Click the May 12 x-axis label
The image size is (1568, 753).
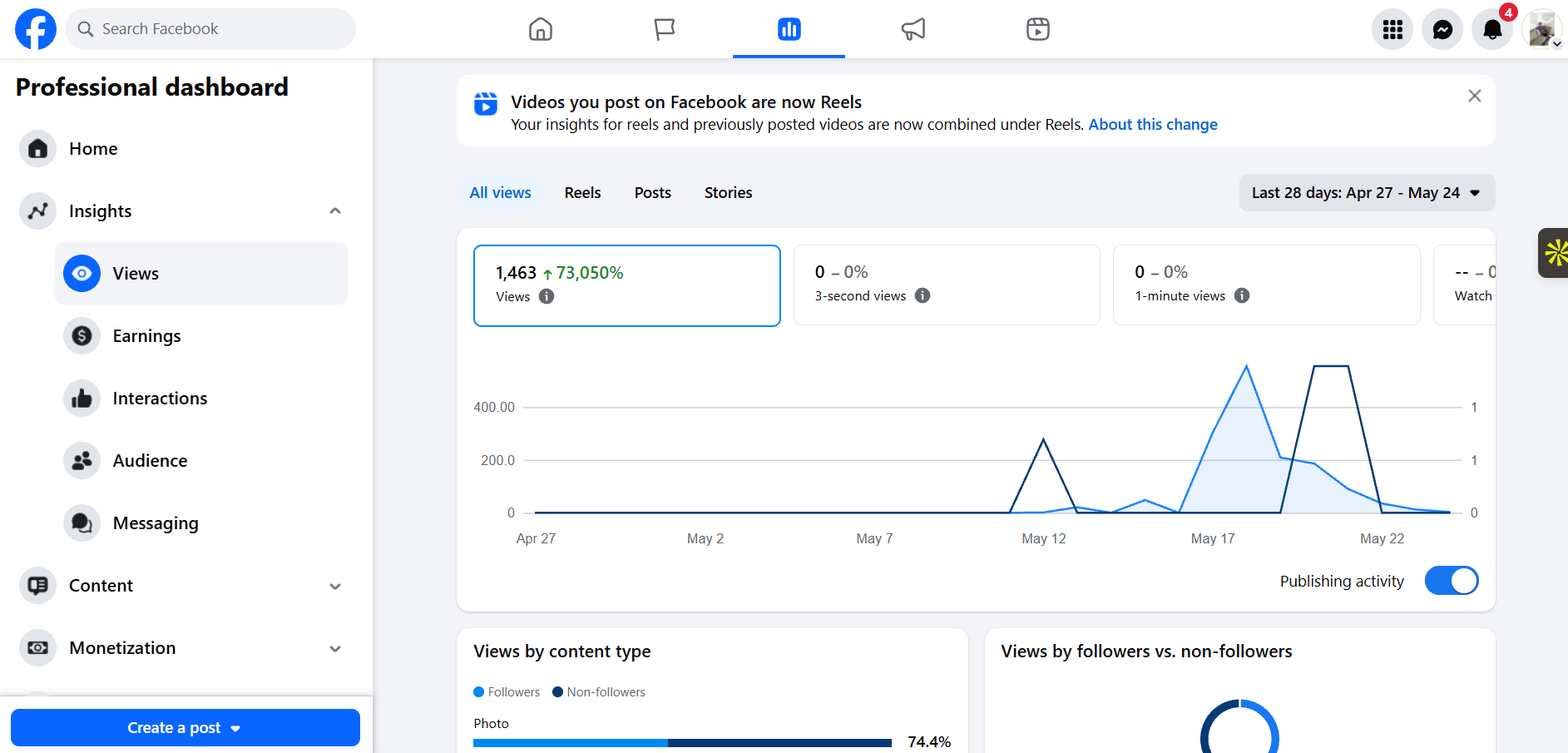tap(1044, 539)
